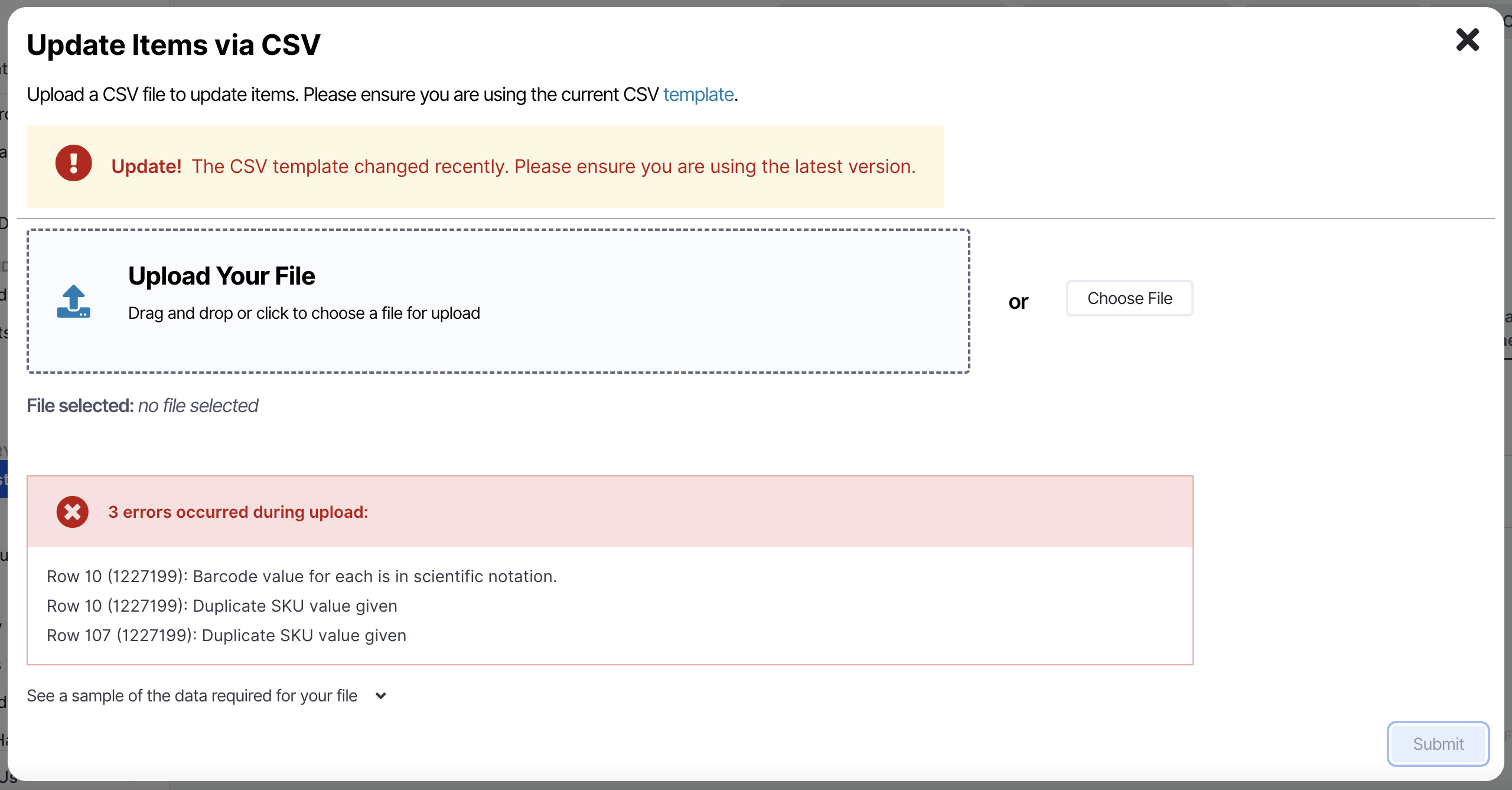
Task: Click the Upload Your File drop zone heading
Action: coord(221,276)
